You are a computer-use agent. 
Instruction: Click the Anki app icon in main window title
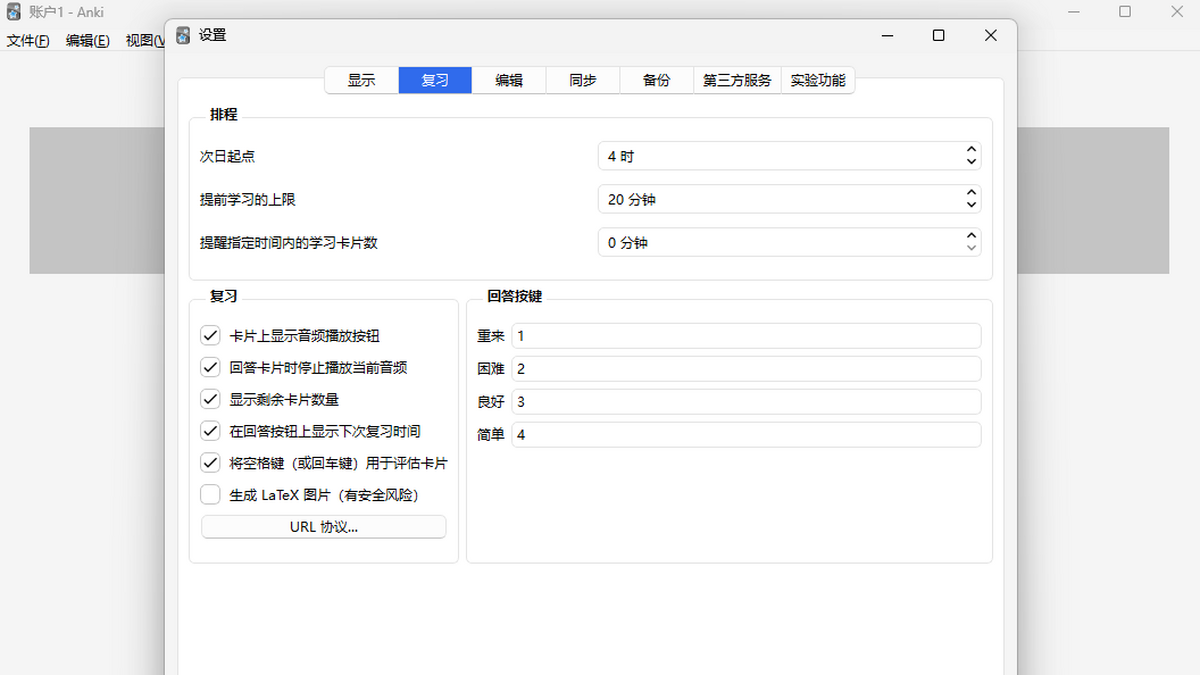pos(13,13)
